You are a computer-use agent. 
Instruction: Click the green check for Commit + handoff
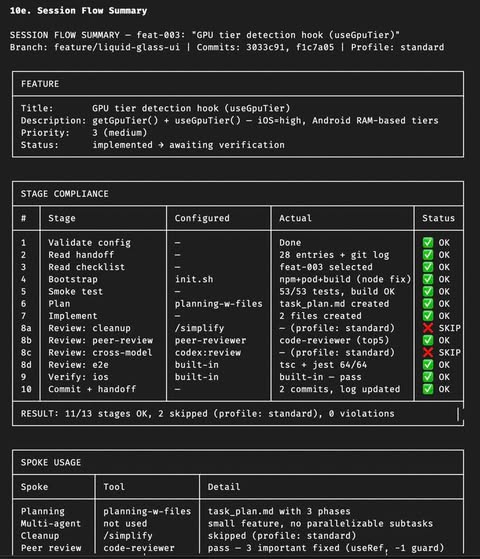(428, 389)
